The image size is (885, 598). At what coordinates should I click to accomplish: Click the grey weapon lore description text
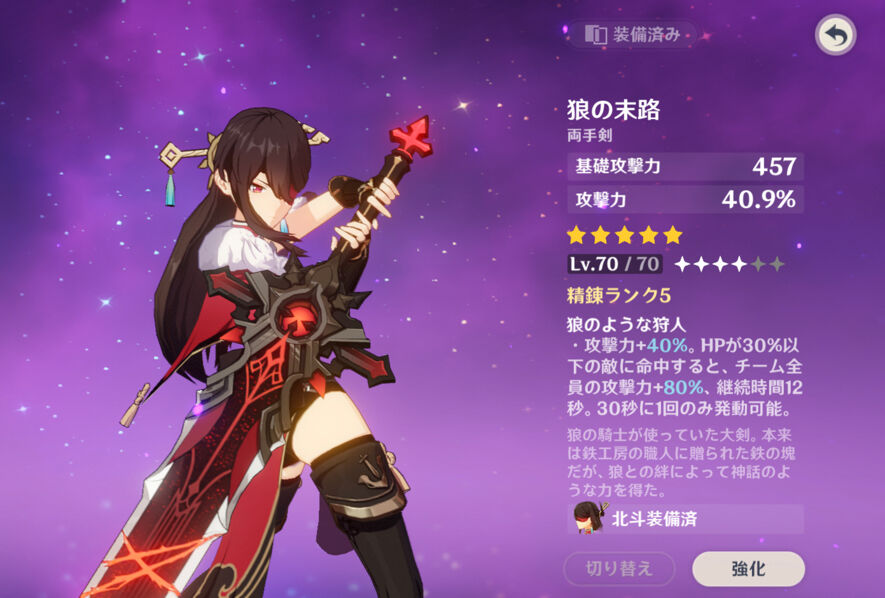click(x=680, y=462)
